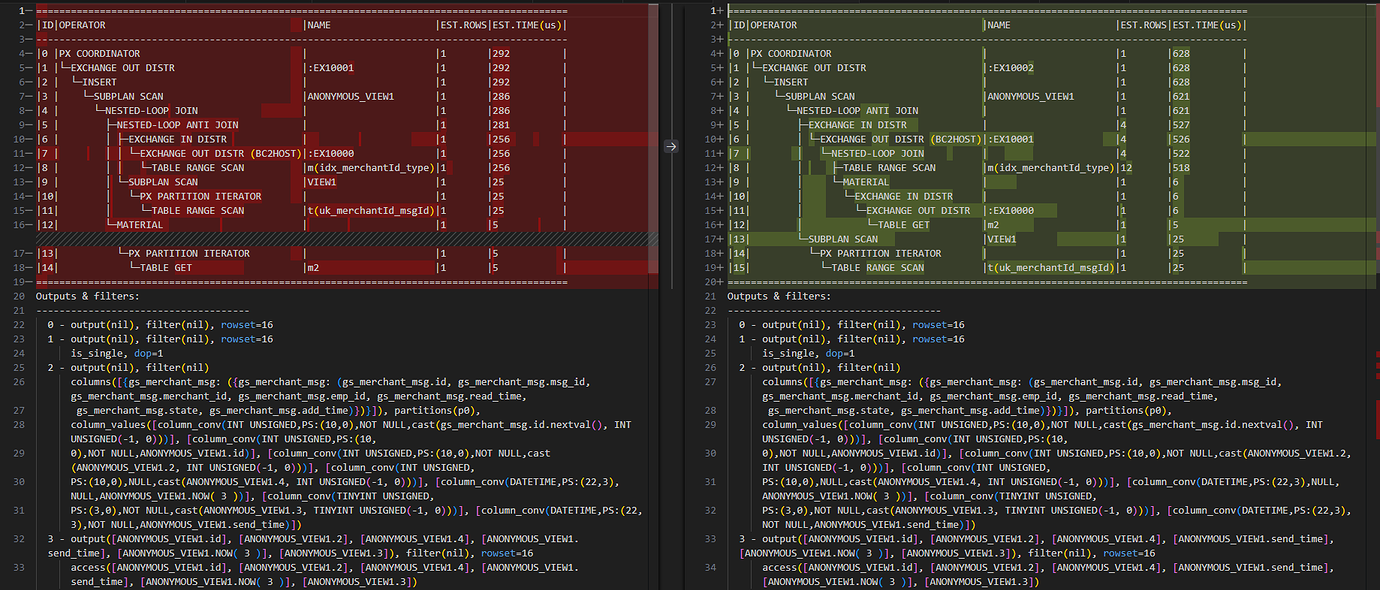
Task: Click m(idx_merchantId_type) in the left pane
Action: (x=369, y=168)
